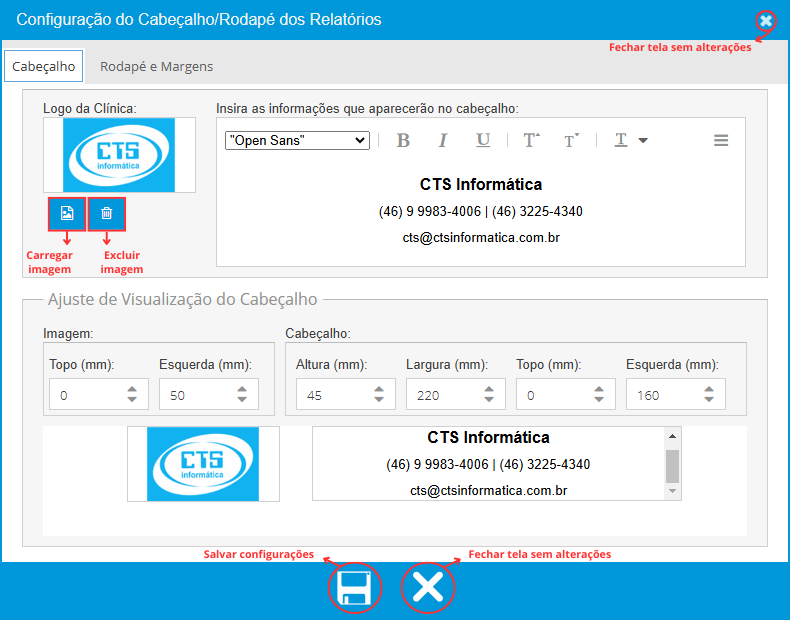Decrease Altura value with down arrow

point(379,399)
